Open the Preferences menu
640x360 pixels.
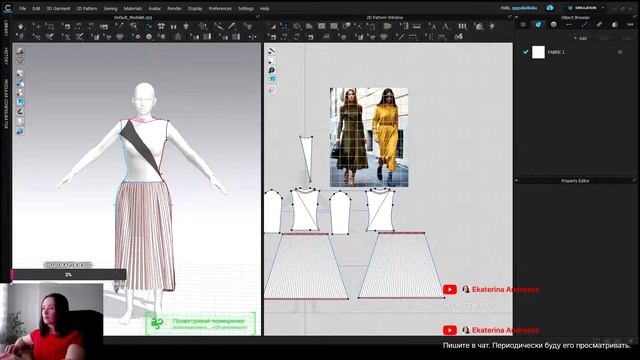tap(220, 8)
